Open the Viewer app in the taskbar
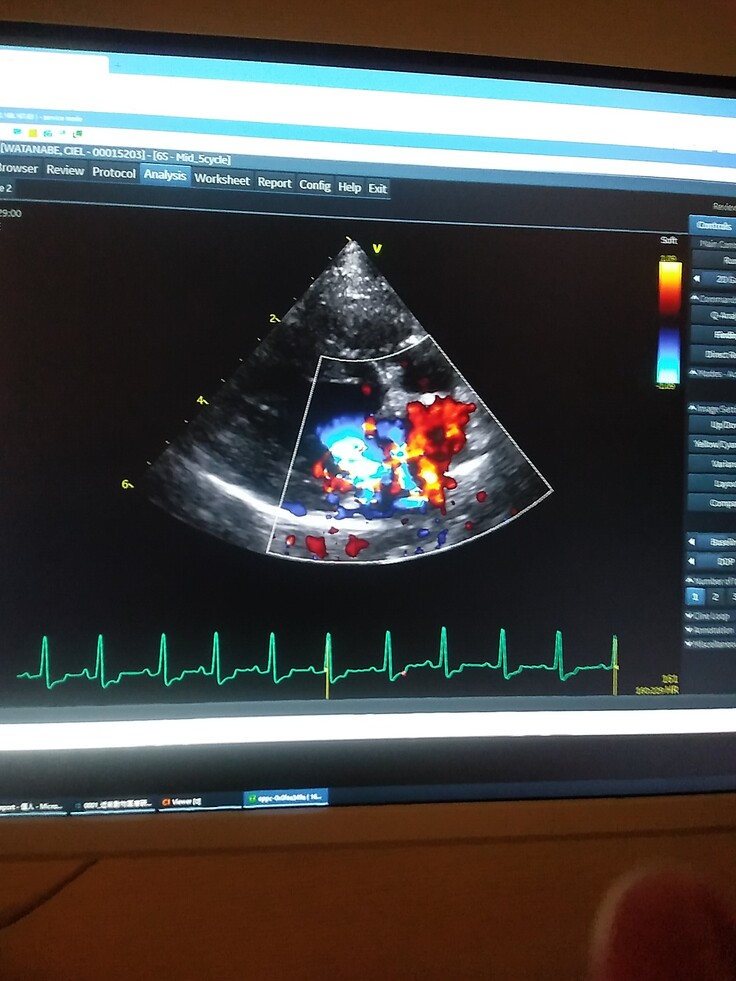The image size is (736, 981). (183, 801)
